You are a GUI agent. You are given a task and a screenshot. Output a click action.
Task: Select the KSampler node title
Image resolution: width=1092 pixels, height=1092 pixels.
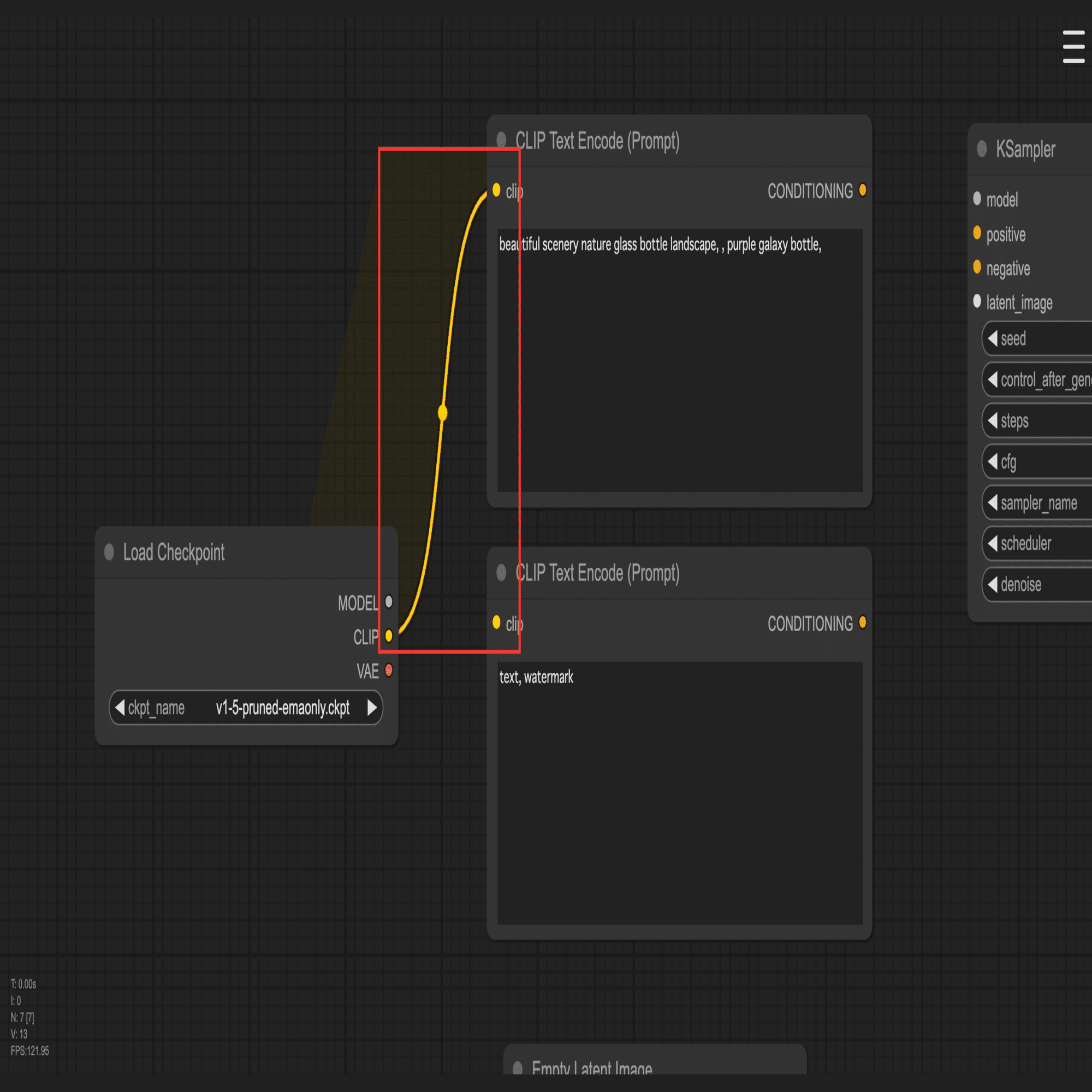pos(1025,150)
